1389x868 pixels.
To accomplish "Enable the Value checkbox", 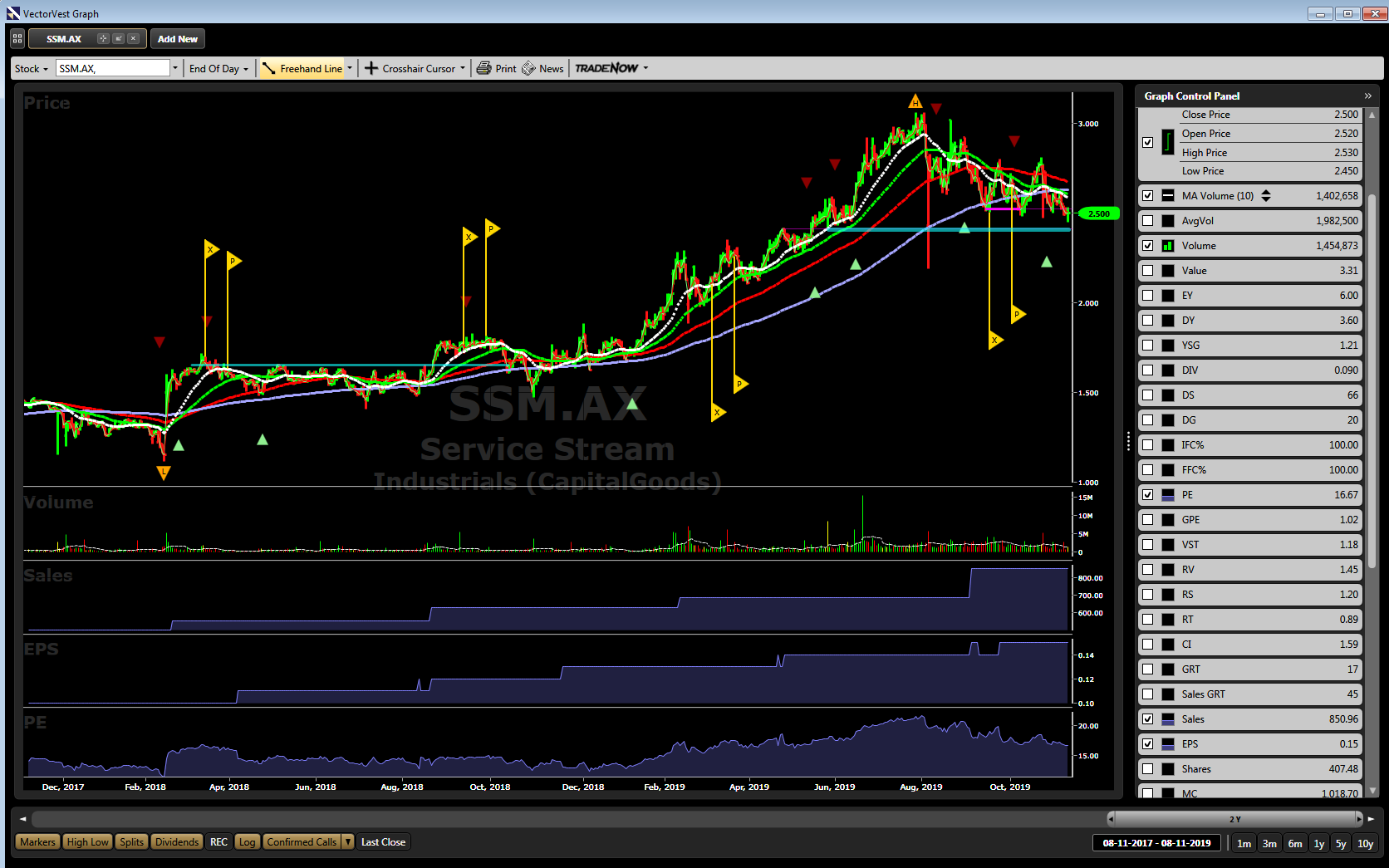I will click(x=1148, y=271).
